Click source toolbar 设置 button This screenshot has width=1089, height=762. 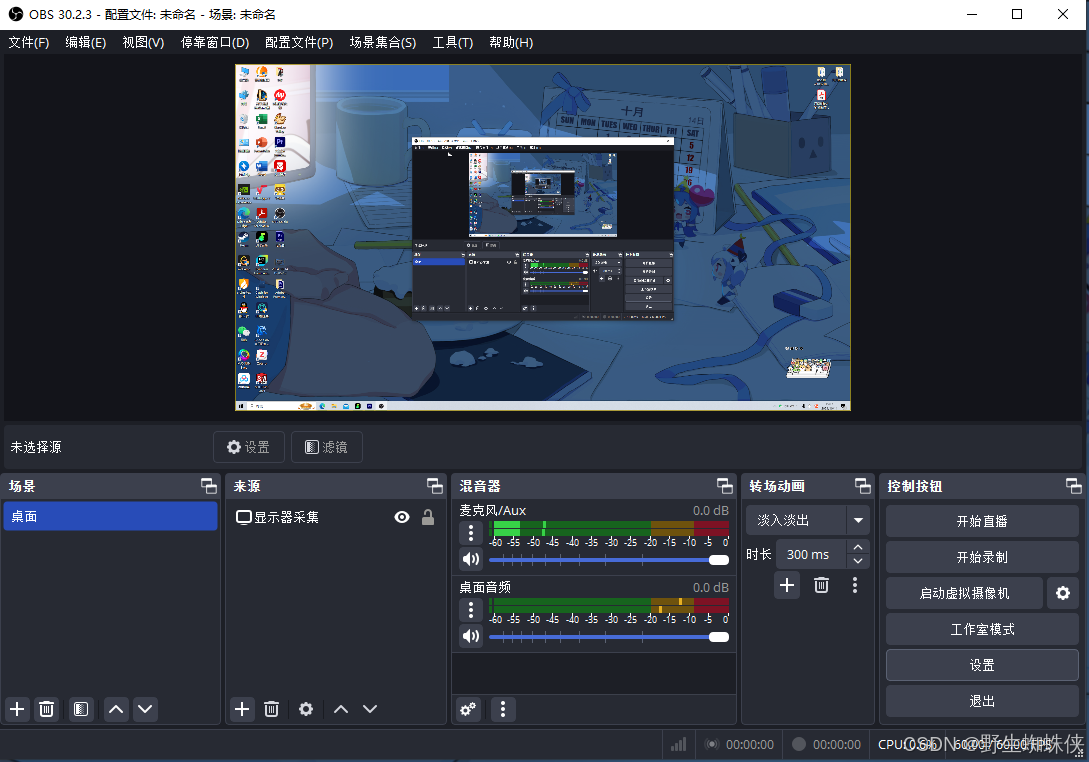pyautogui.click(x=249, y=447)
